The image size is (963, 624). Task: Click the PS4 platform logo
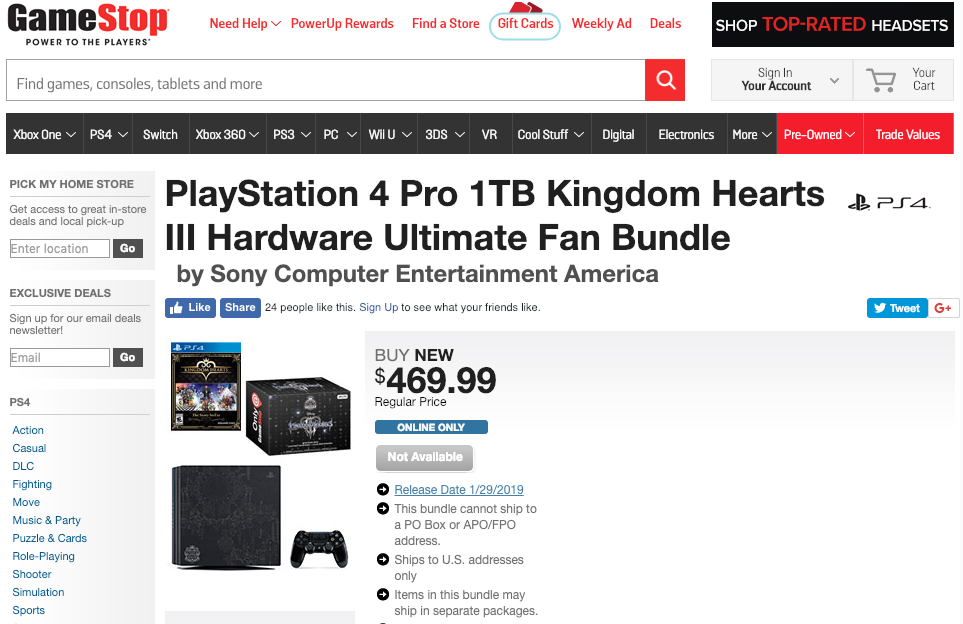coord(889,203)
